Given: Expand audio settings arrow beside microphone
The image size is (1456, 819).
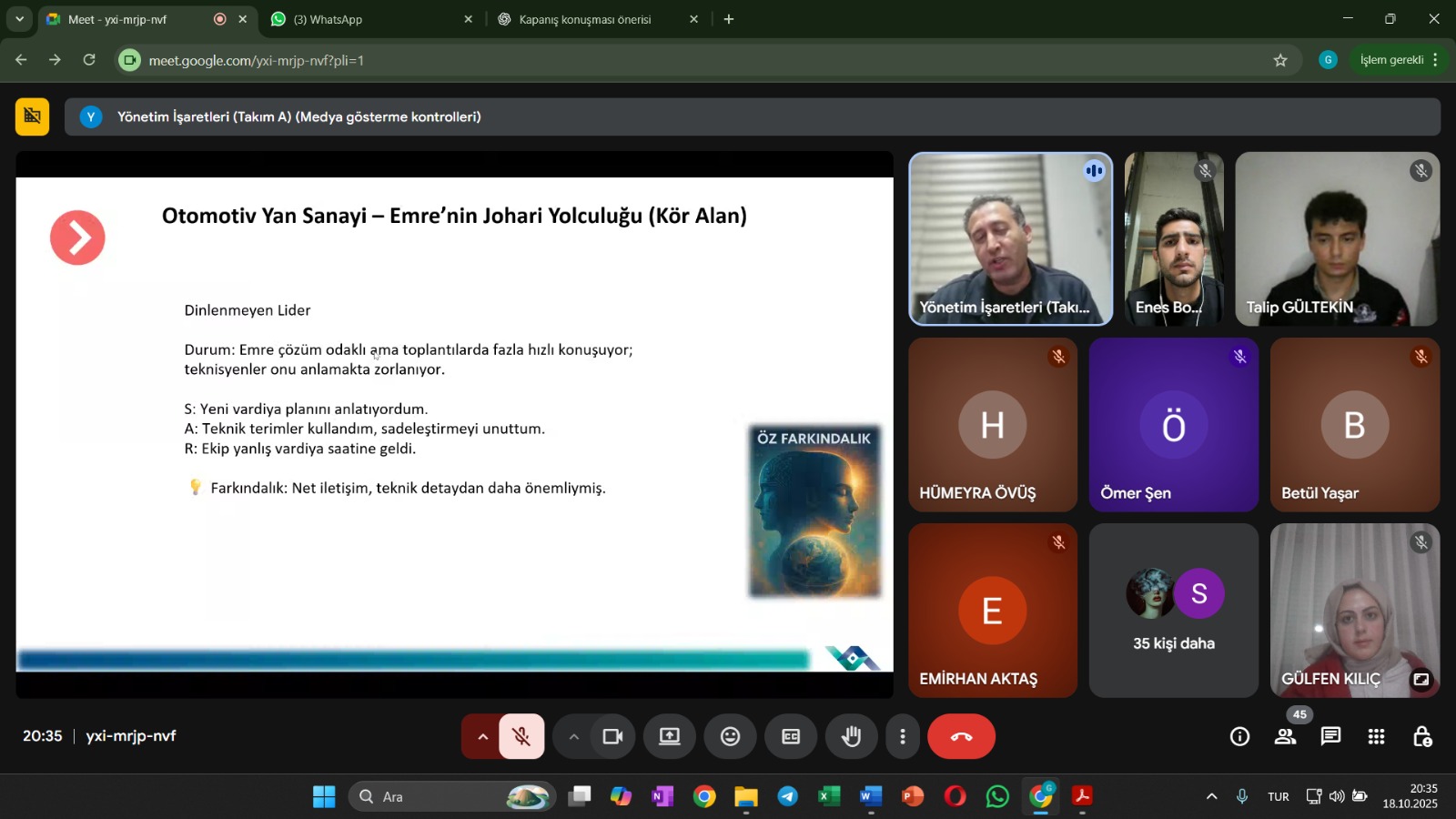Looking at the screenshot, I should point(482,736).
